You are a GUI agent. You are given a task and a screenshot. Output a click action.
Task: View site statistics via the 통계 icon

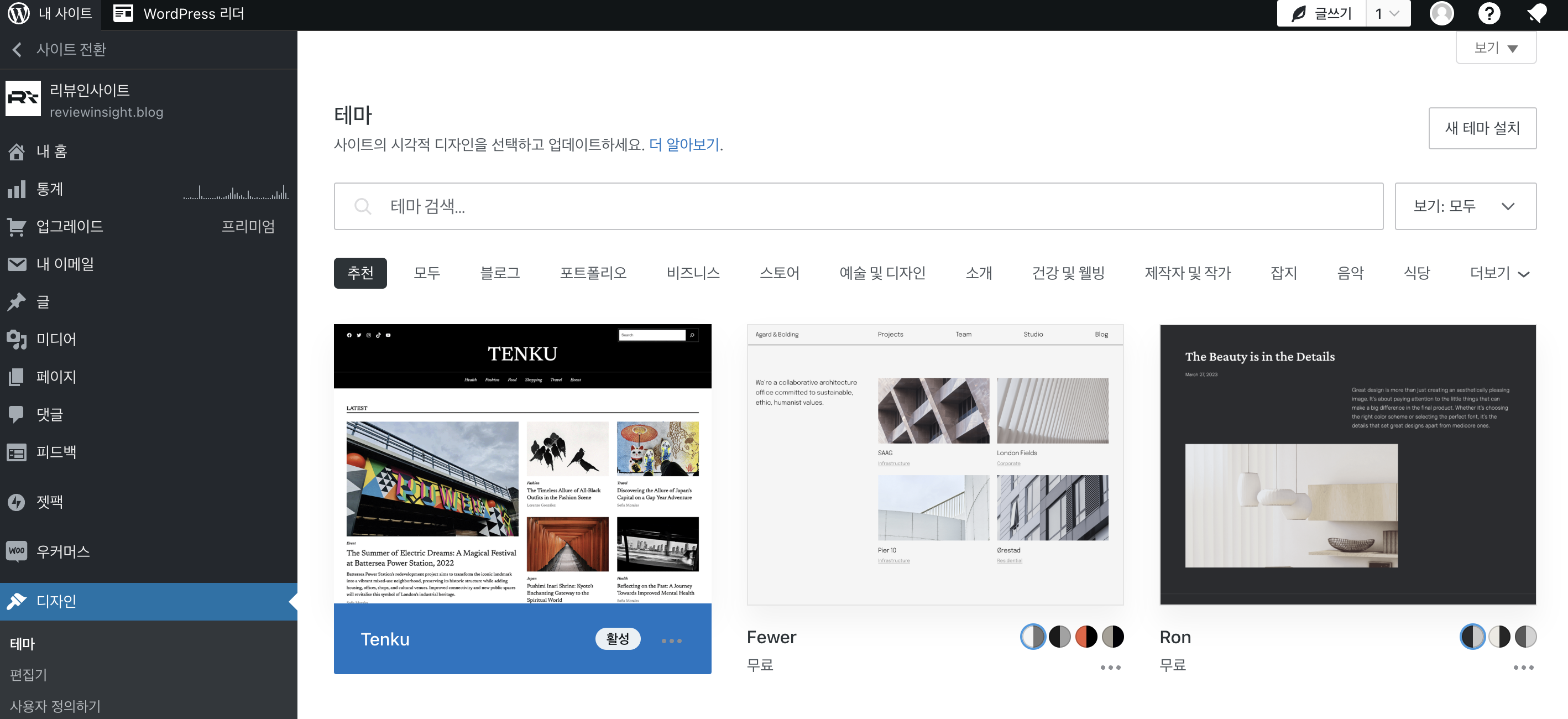coord(17,189)
